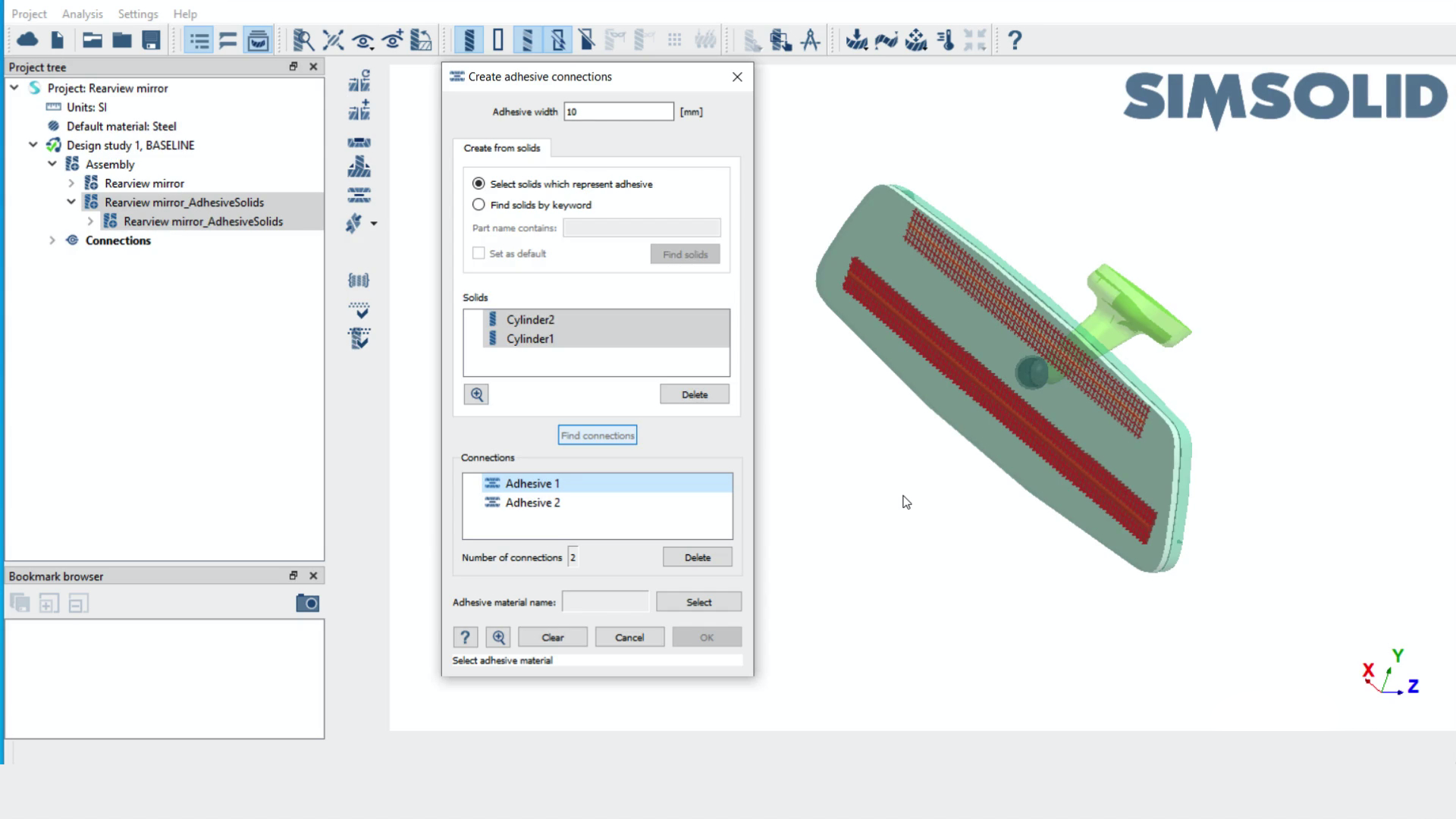Click Select for adhesive material
The height and width of the screenshot is (819, 1456).
[698, 602]
